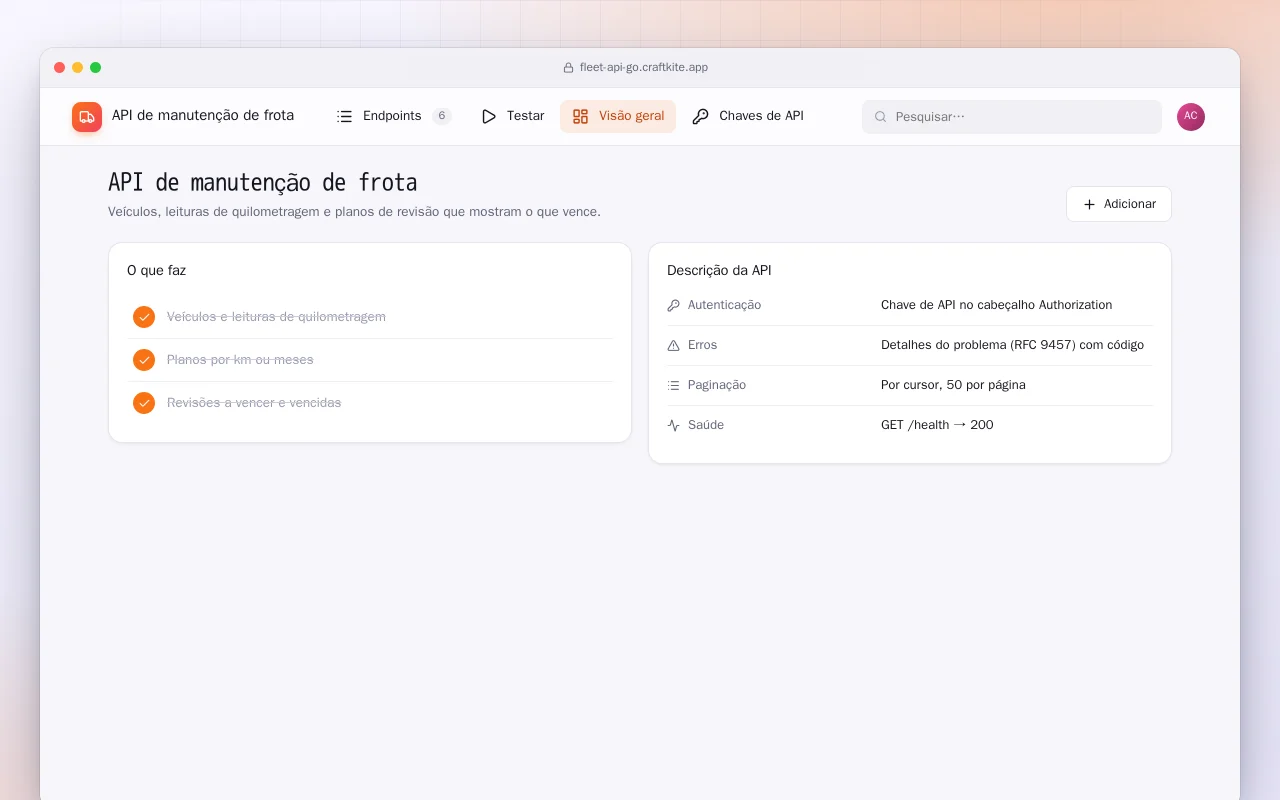This screenshot has height=800, width=1280.
Task: Uncheck "Planos por km ou meses"
Action: pos(144,360)
